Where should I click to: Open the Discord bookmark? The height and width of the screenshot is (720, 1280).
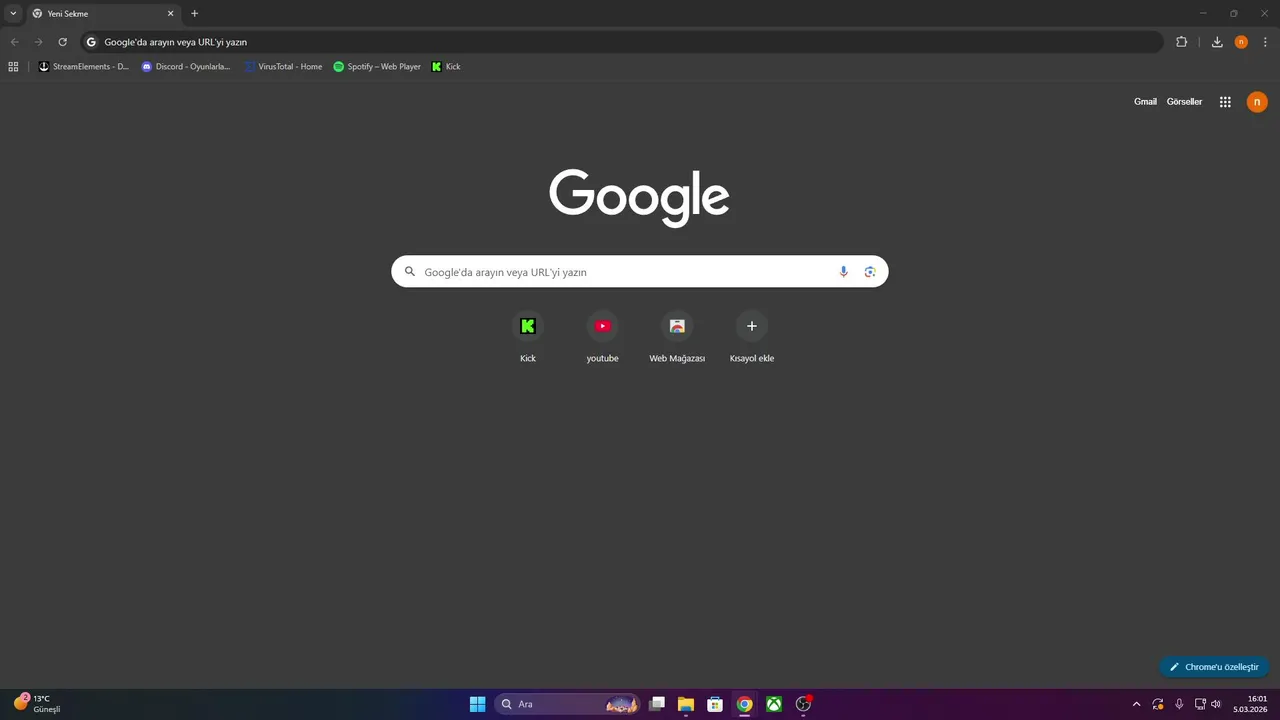click(186, 67)
